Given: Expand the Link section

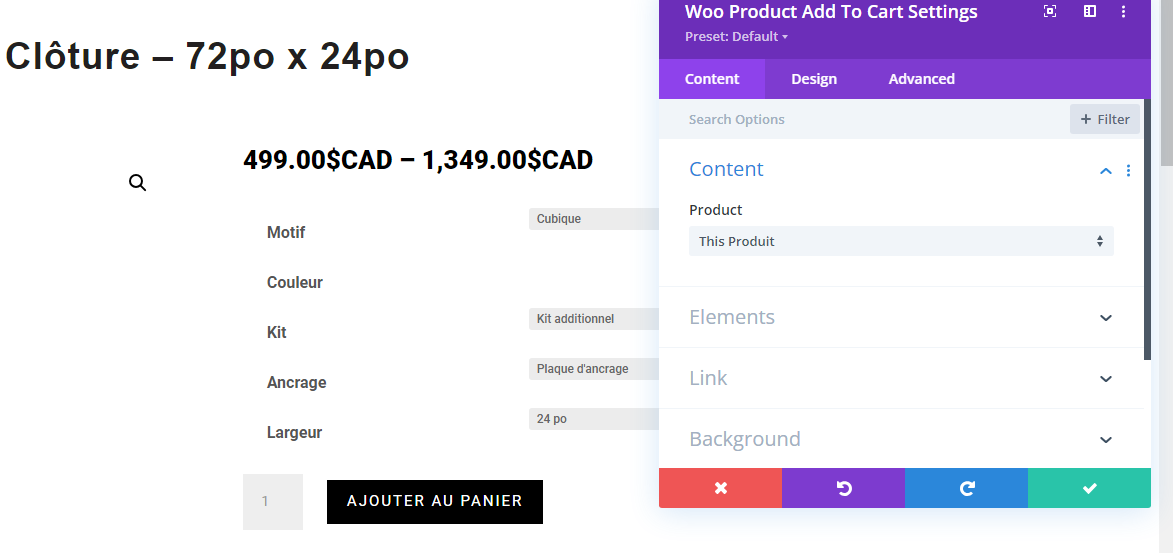Looking at the screenshot, I should click(901, 378).
